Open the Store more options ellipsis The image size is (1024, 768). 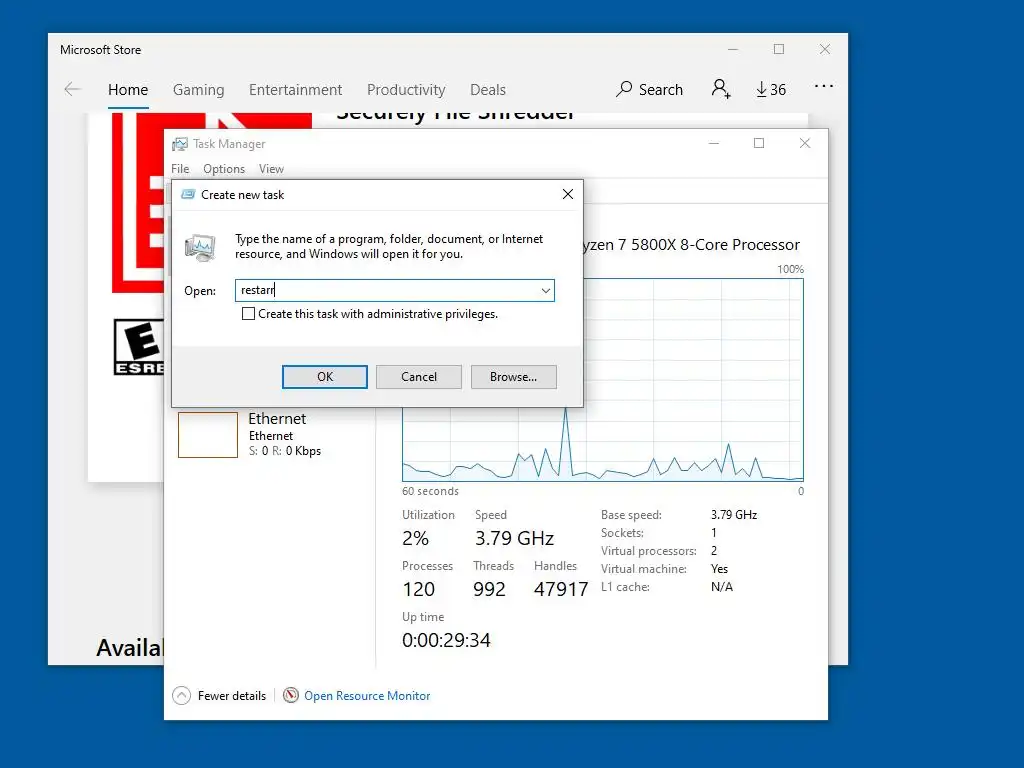(x=824, y=86)
